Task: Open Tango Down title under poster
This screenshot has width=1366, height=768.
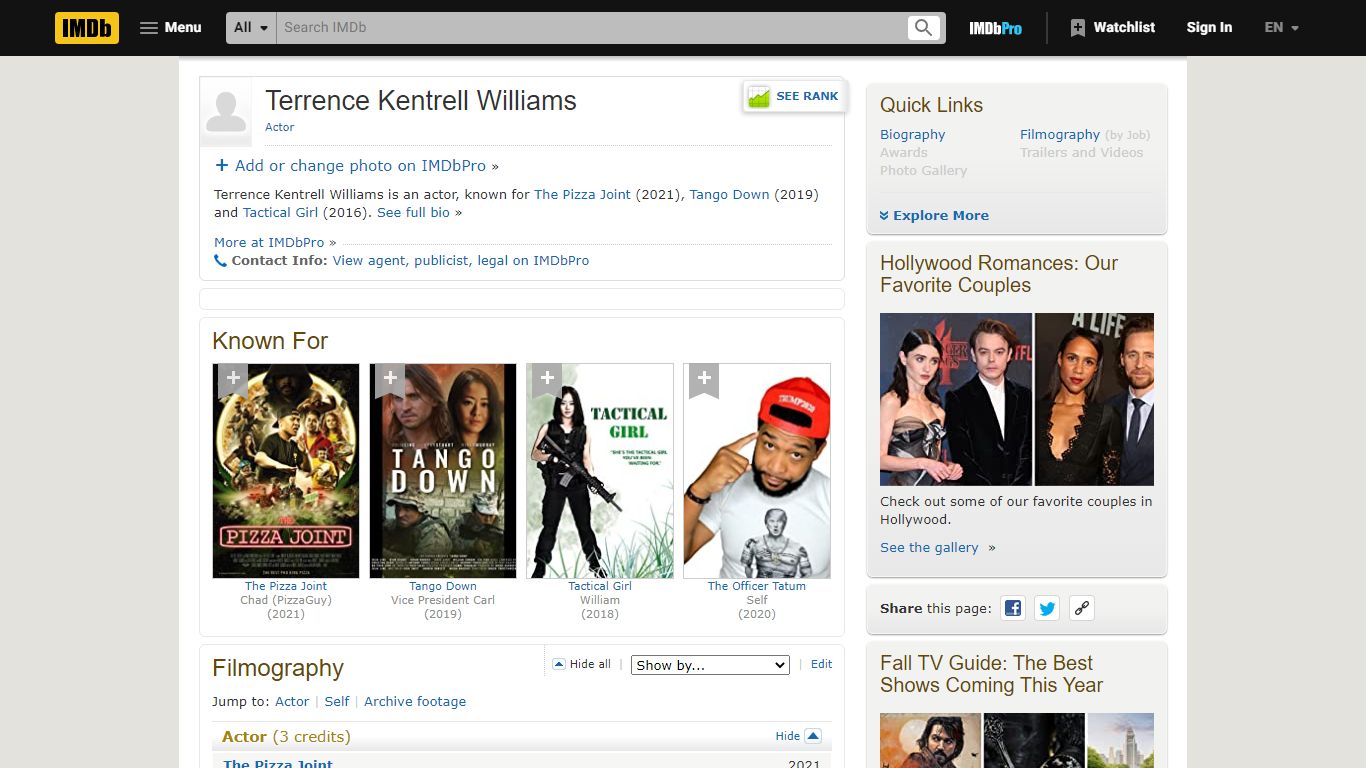Action: (x=443, y=587)
